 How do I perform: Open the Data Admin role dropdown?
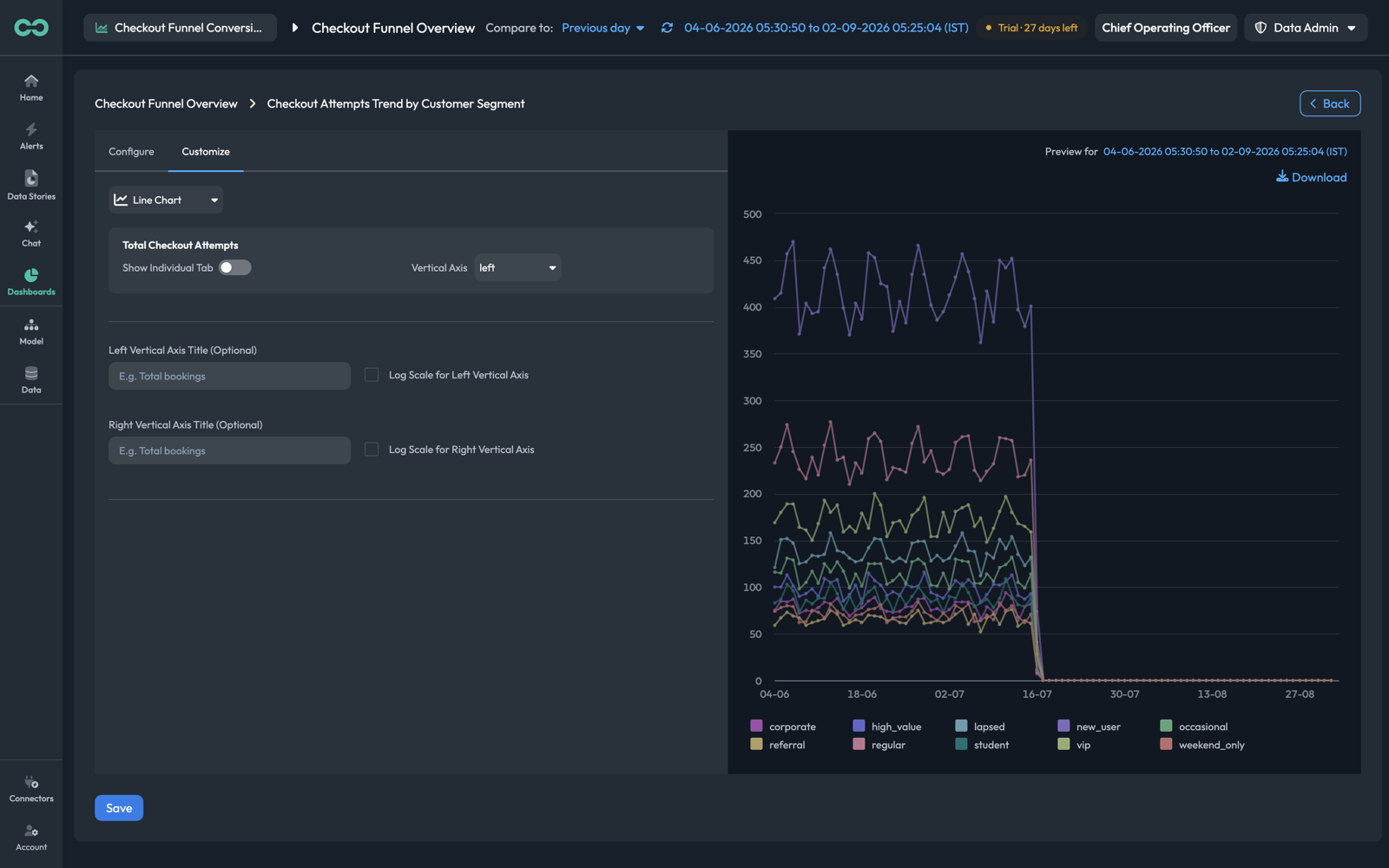coord(1306,28)
